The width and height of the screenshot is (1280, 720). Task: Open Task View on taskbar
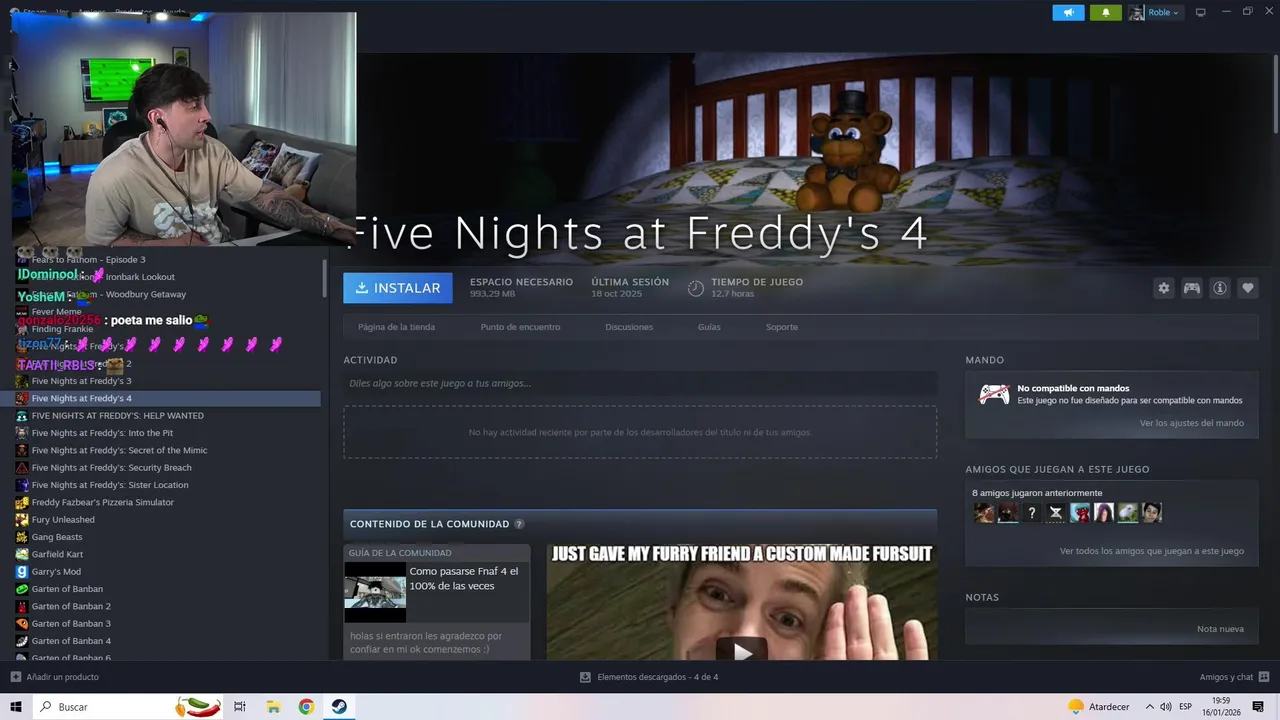pos(240,707)
